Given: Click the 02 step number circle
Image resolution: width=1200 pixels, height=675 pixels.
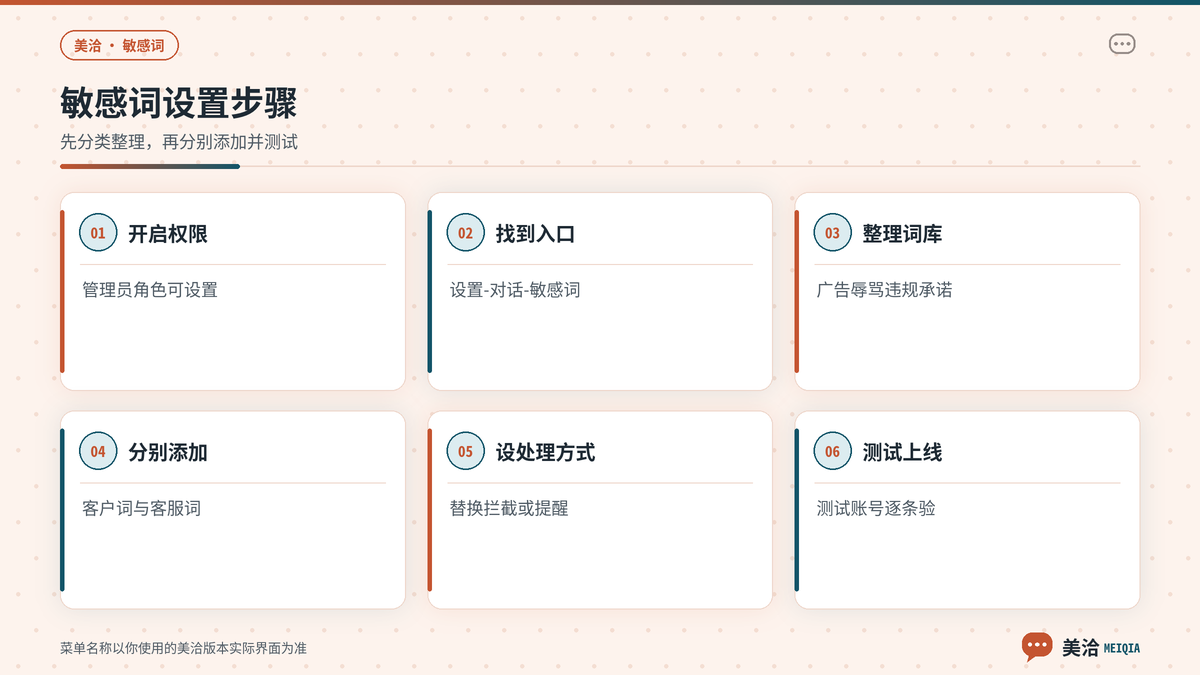Looking at the screenshot, I should pos(465,233).
